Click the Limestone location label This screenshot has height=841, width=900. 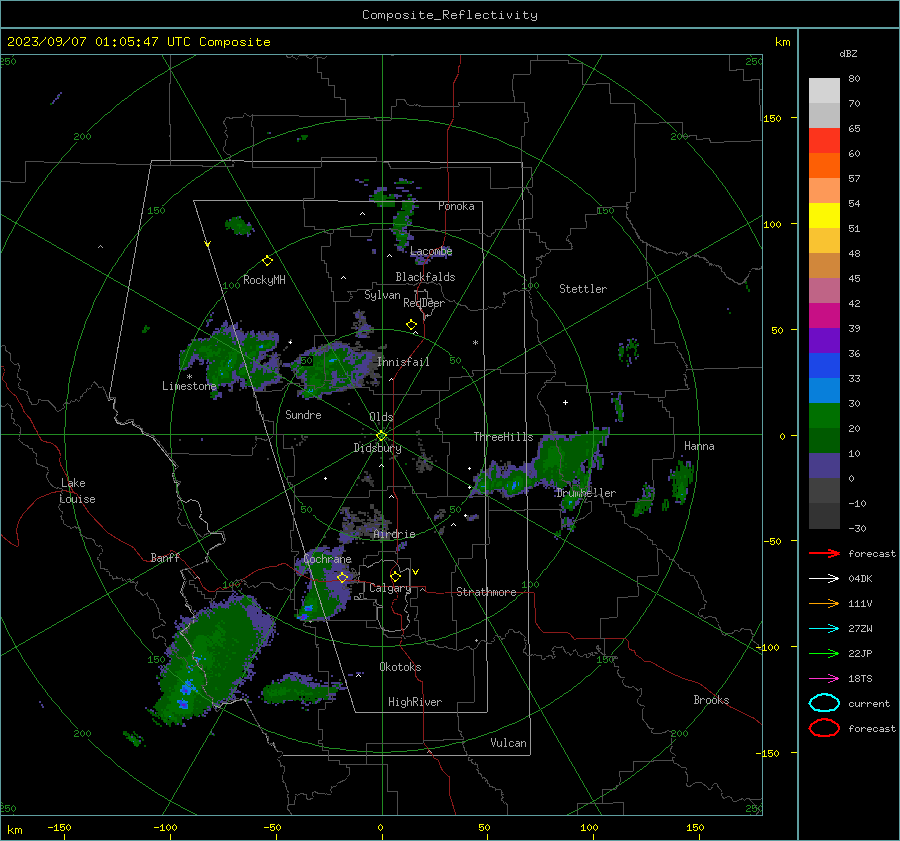189,386
